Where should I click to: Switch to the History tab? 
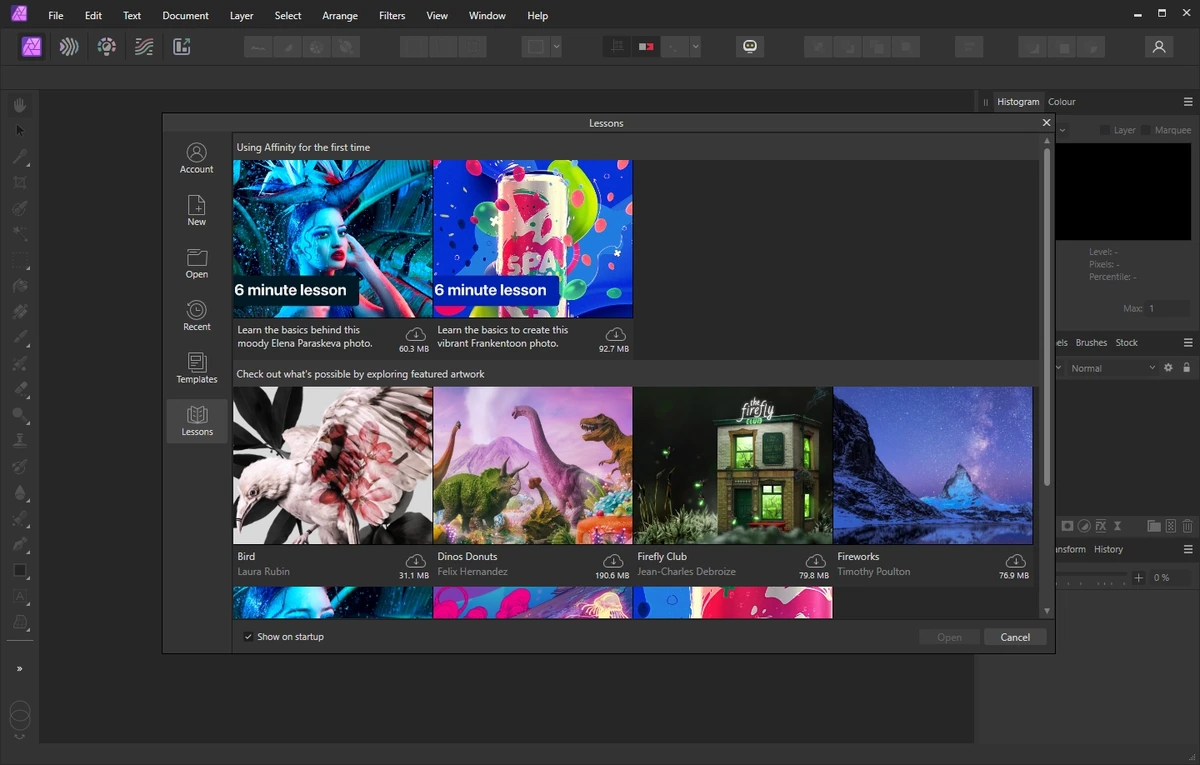coord(1108,550)
